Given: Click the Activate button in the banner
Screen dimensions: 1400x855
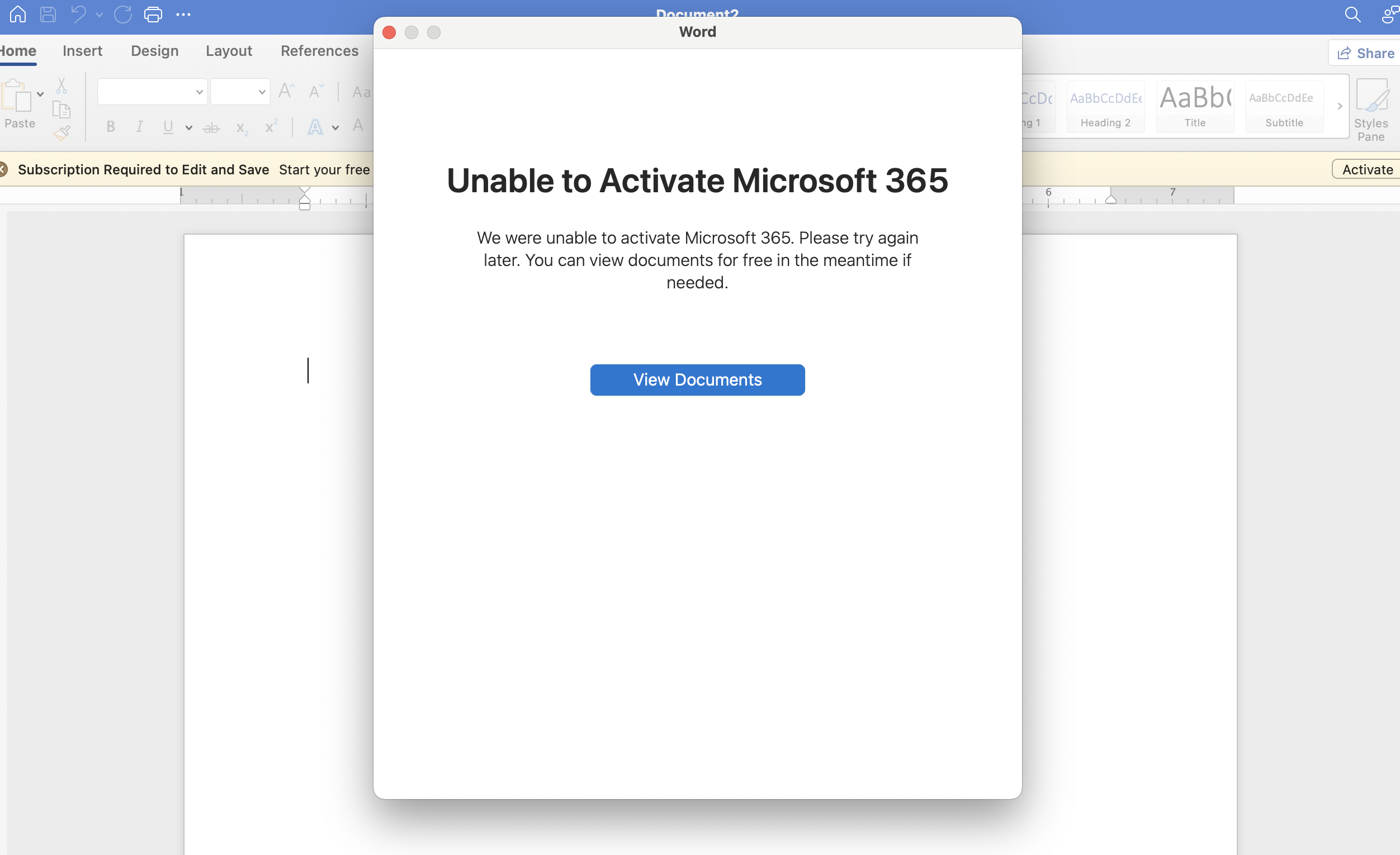Looking at the screenshot, I should click(1367, 169).
